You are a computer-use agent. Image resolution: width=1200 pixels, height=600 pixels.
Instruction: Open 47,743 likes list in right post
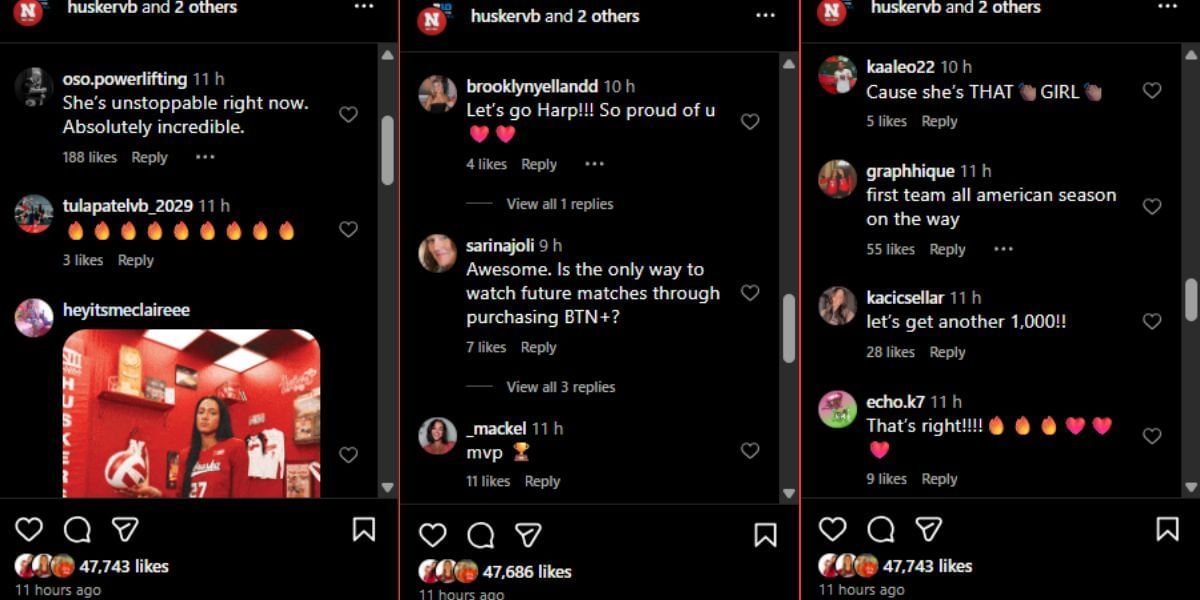tap(927, 566)
